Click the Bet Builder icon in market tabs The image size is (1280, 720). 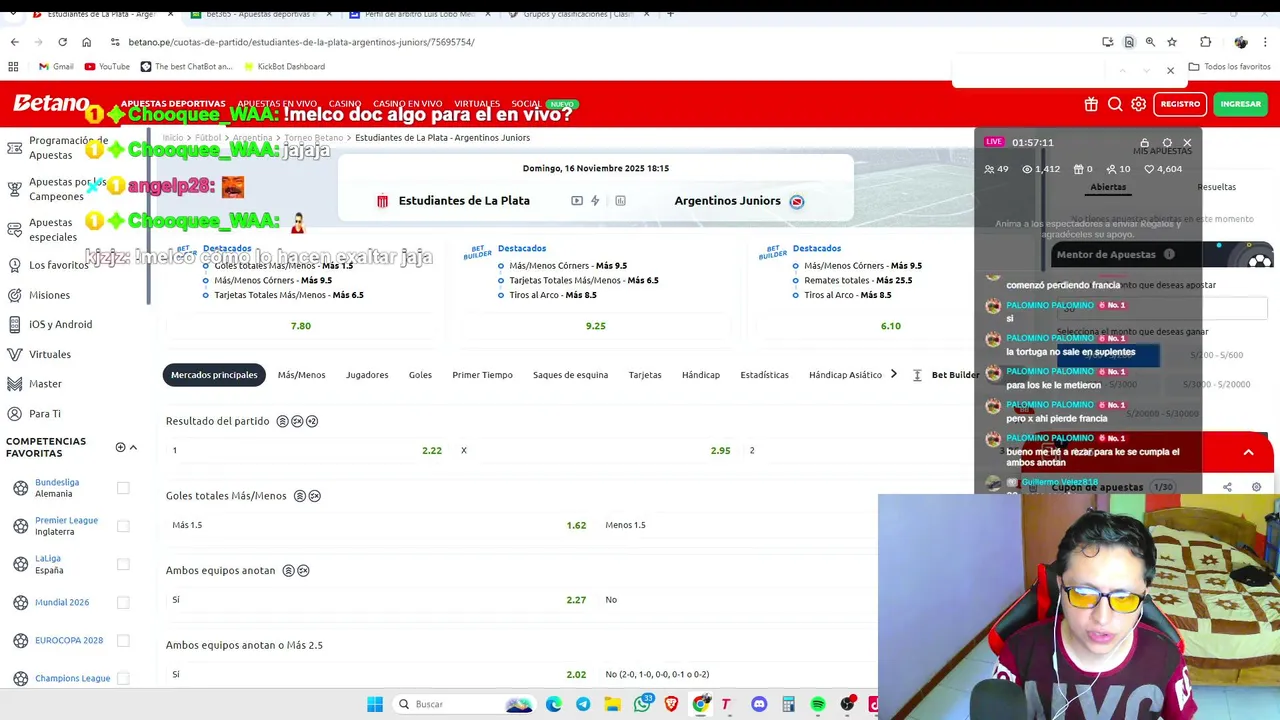coord(917,375)
